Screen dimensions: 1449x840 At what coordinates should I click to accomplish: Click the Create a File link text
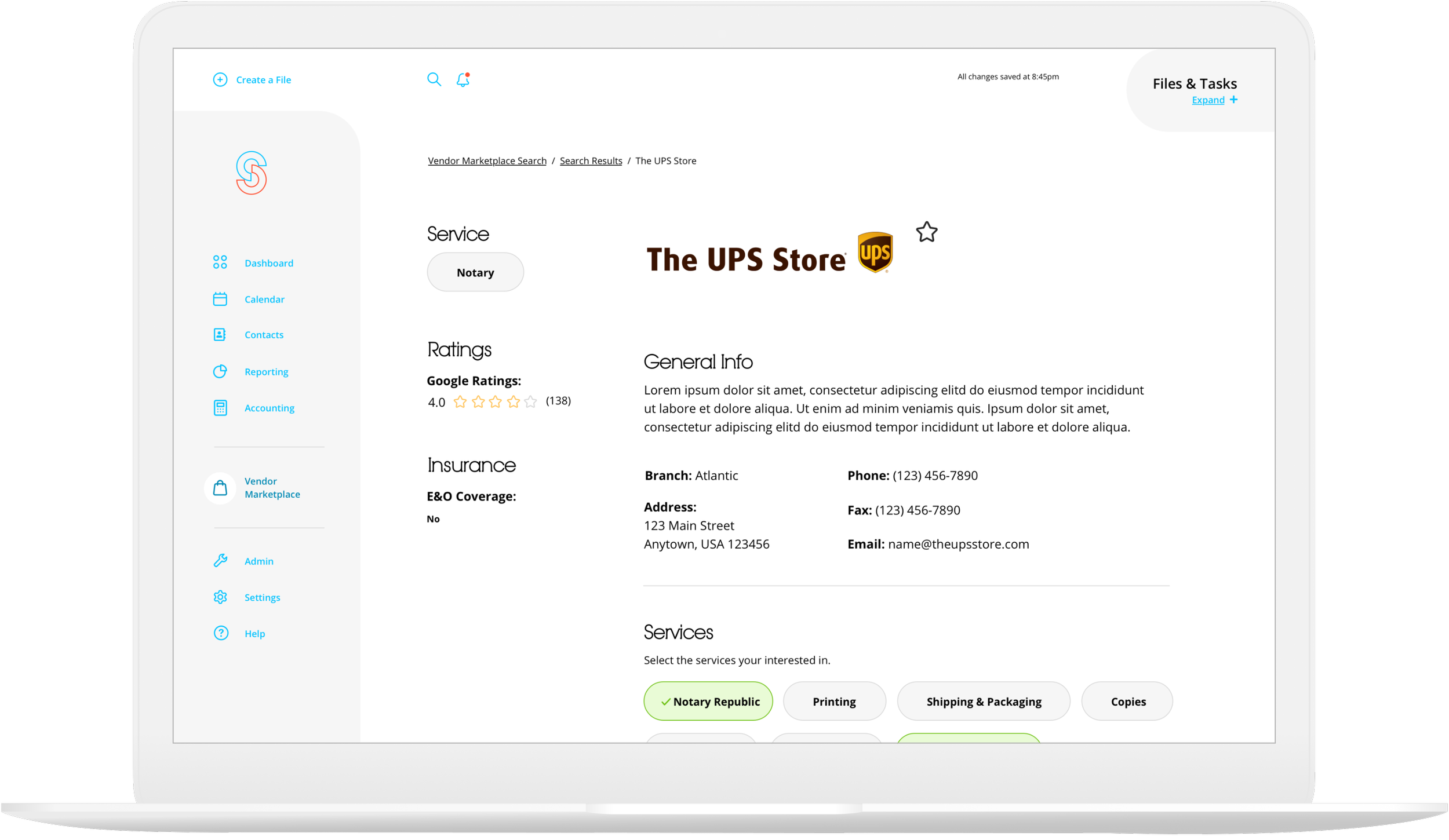pos(264,79)
